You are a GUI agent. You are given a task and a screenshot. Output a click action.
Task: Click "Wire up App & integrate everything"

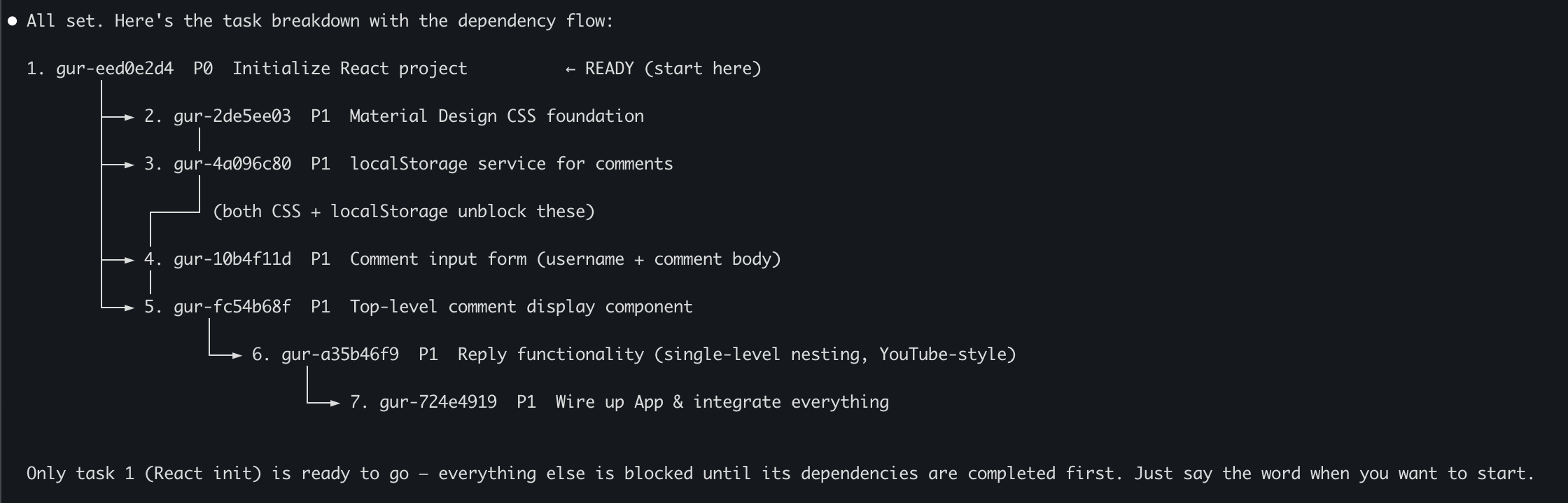click(722, 402)
